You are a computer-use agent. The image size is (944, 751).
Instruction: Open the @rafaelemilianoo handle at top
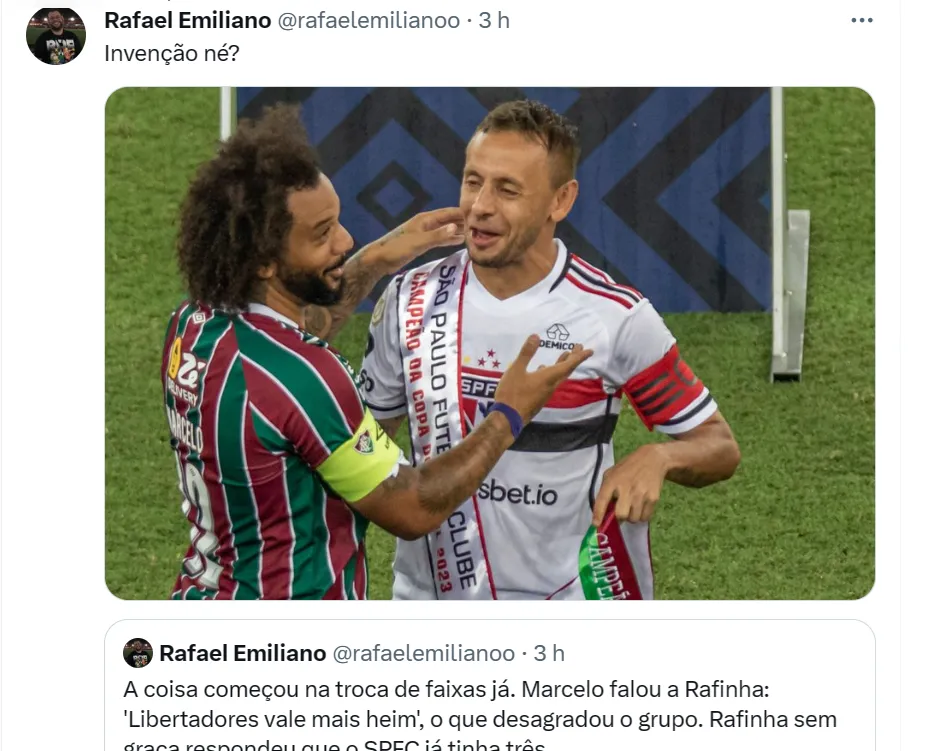point(368,20)
